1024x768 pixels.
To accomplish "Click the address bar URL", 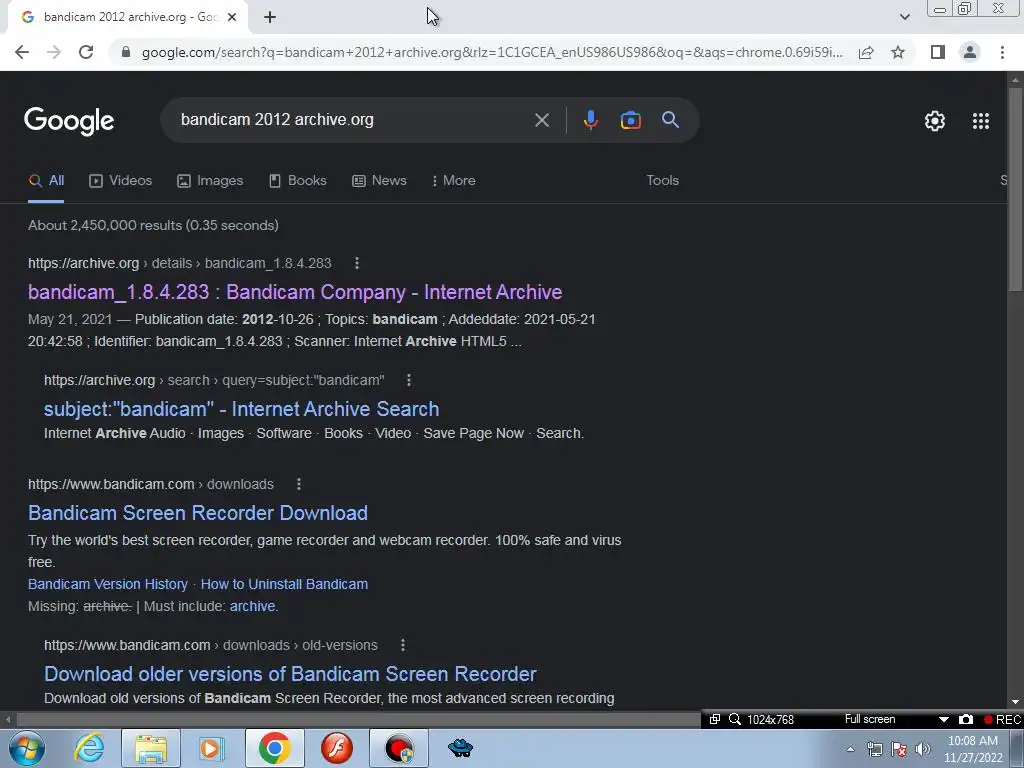I will coord(492,52).
